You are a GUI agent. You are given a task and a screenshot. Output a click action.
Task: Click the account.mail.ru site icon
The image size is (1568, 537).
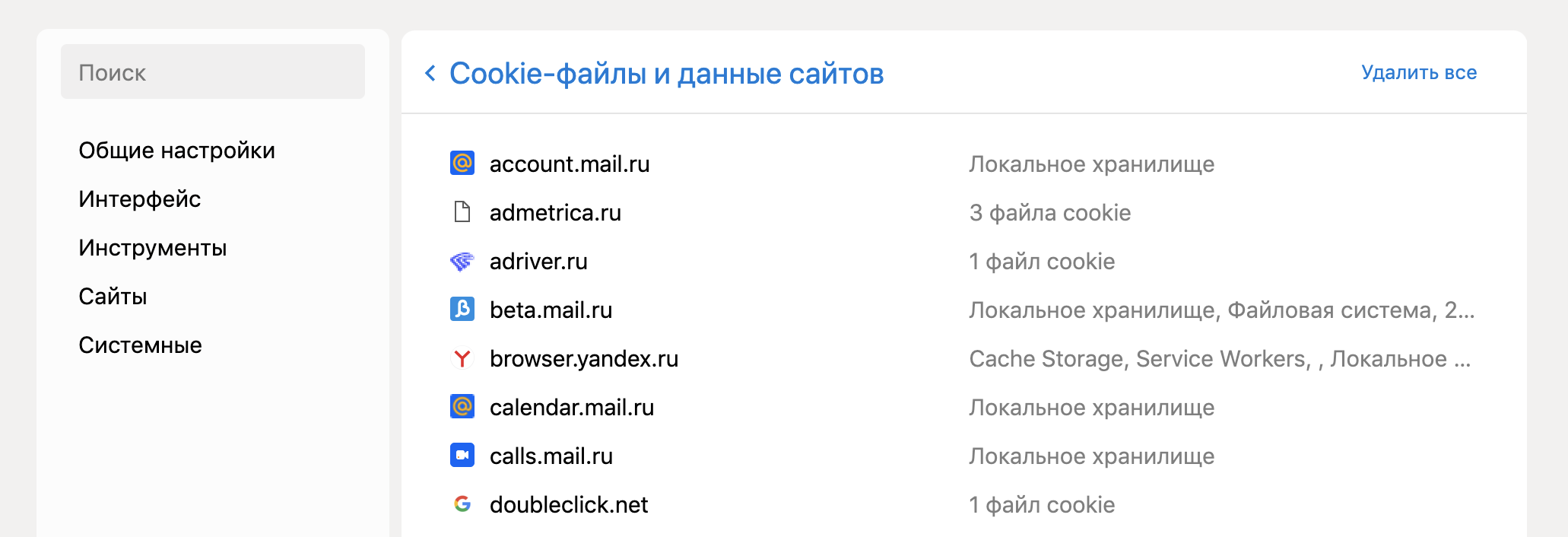[x=462, y=164]
